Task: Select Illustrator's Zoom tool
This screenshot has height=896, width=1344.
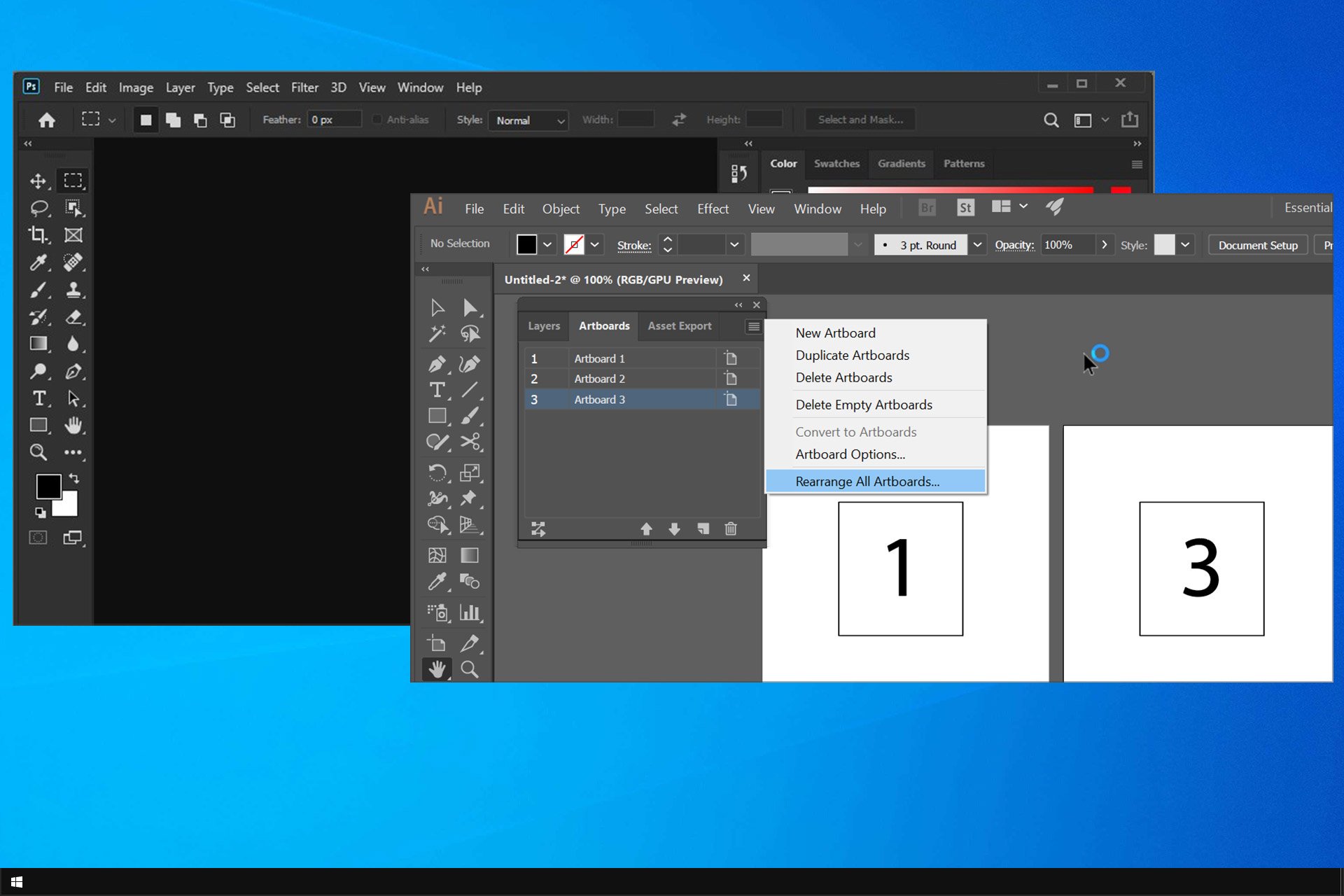Action: [470, 669]
